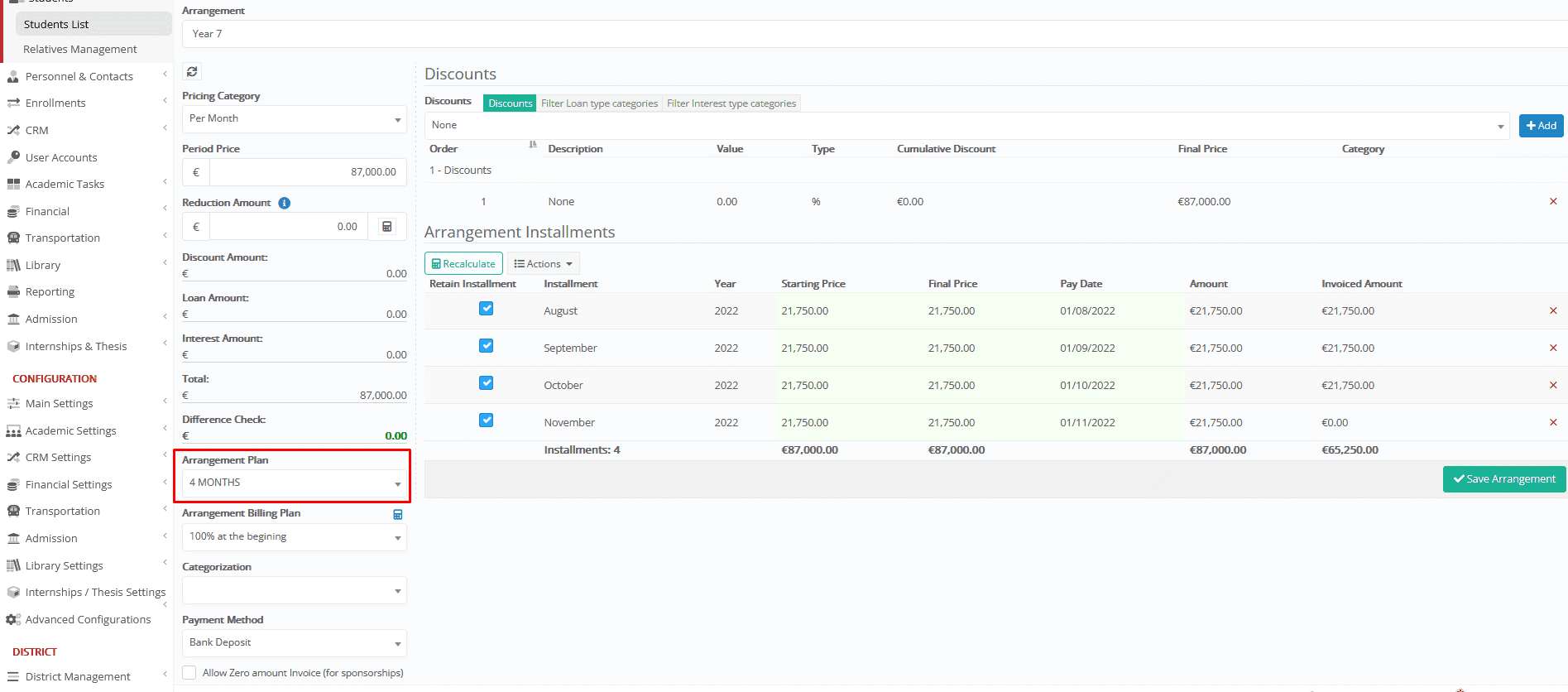Click the Add discount button
The image size is (1568, 692).
[x=1541, y=126]
